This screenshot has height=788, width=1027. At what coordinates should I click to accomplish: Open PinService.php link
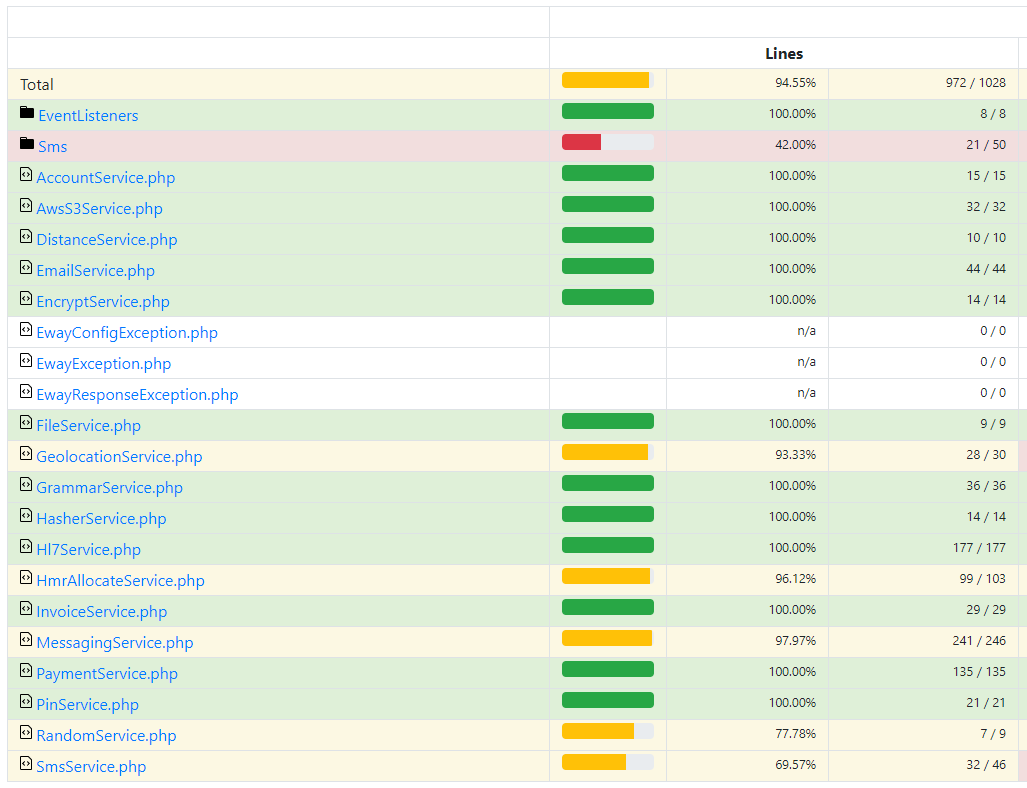(x=87, y=705)
